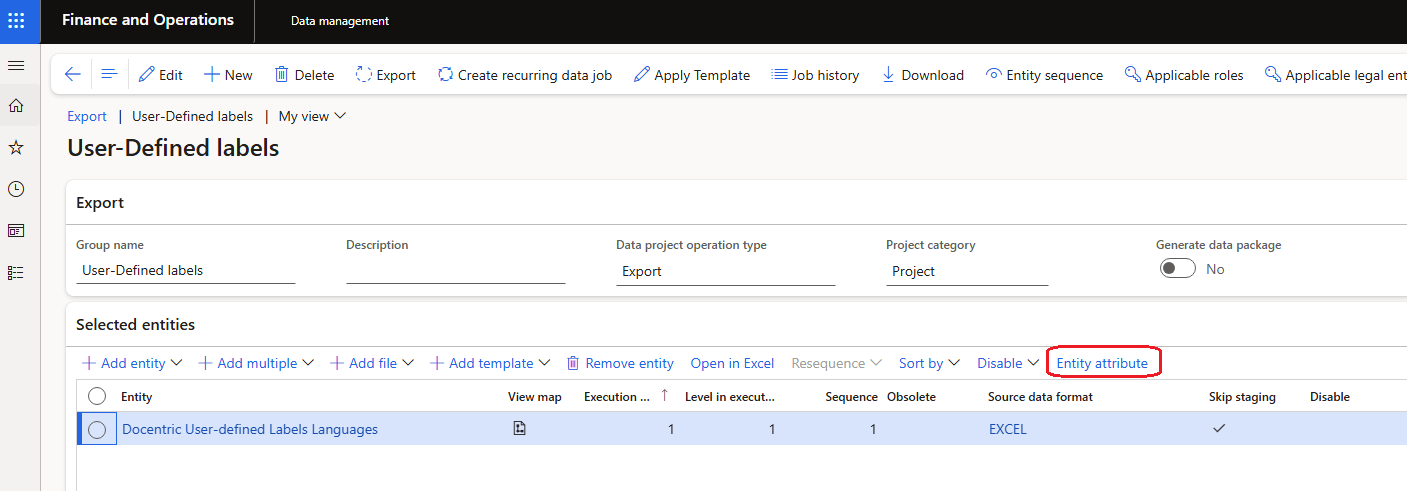This screenshot has height=491, width=1407.
Task: Expand the hamburger navigation pane icon
Action: point(16,65)
